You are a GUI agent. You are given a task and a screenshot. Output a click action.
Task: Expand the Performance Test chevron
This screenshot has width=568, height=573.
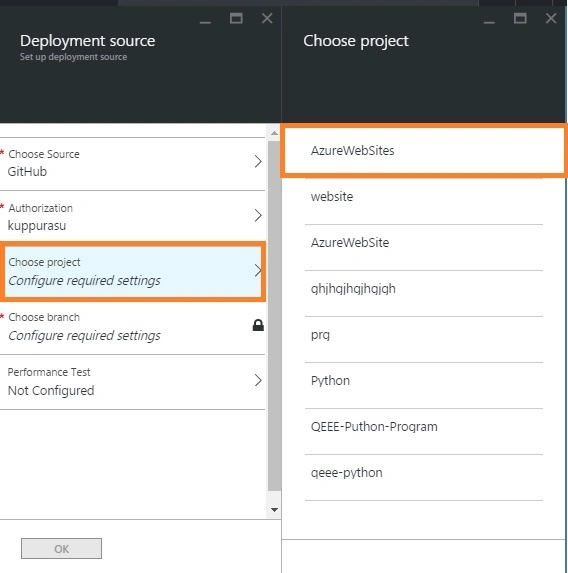coord(258,380)
